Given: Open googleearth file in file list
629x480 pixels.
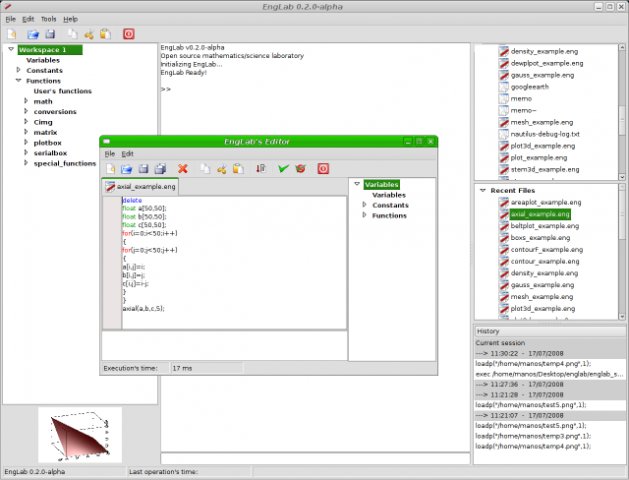Looking at the screenshot, I should pos(530,87).
